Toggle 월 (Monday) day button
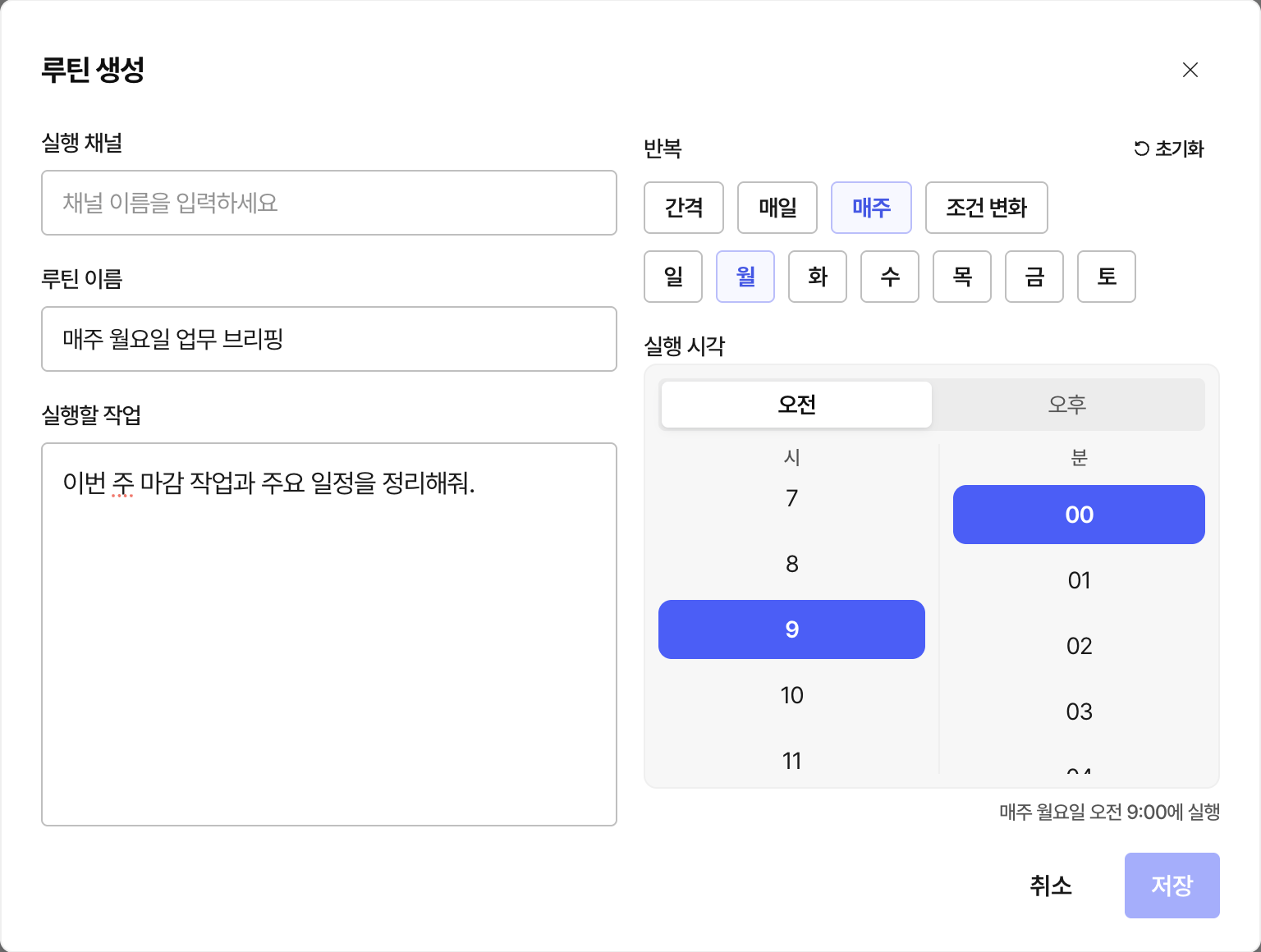The height and width of the screenshot is (952, 1261). pyautogui.click(x=745, y=277)
